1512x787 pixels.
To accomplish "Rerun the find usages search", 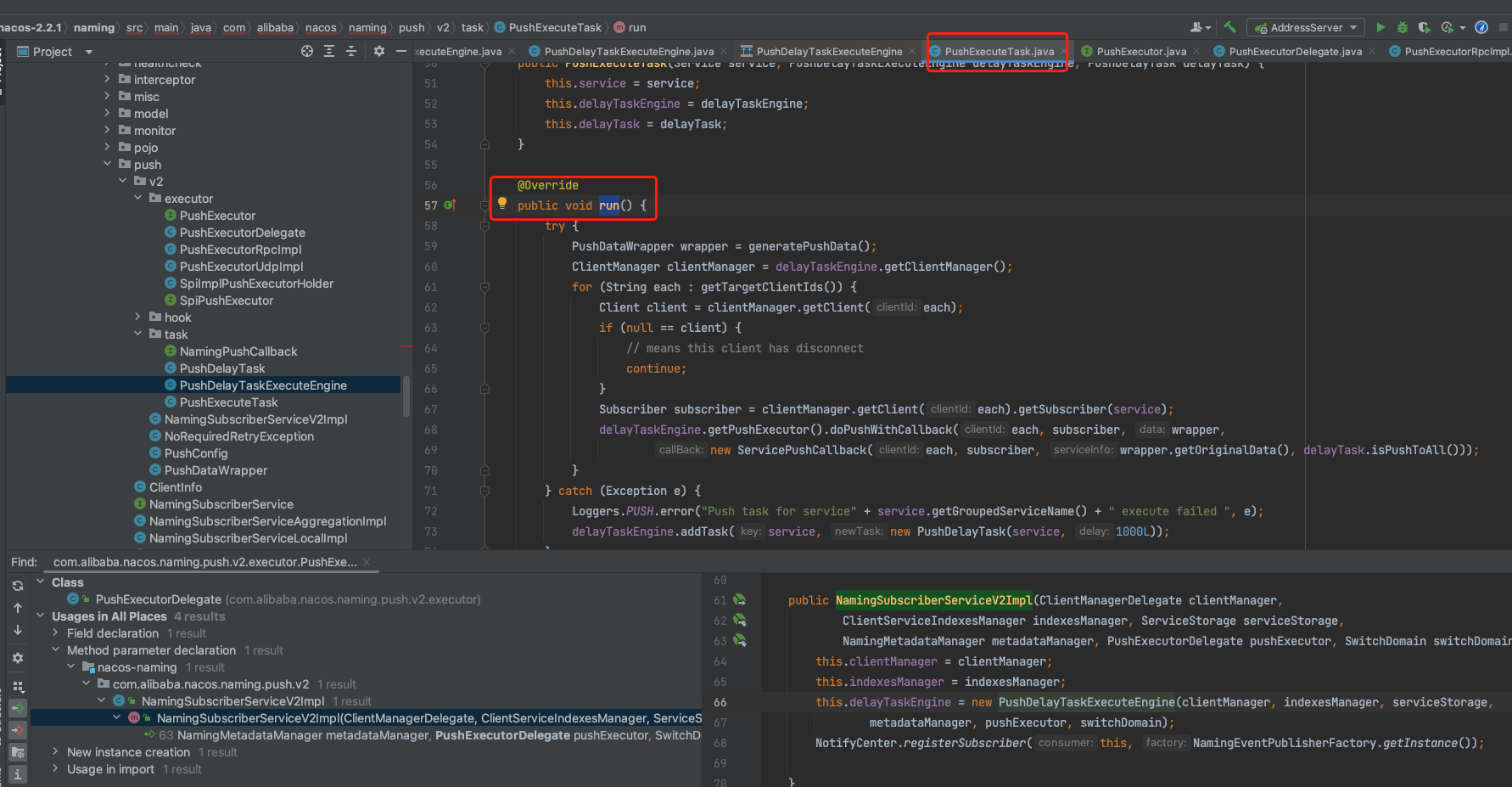I will [18, 586].
